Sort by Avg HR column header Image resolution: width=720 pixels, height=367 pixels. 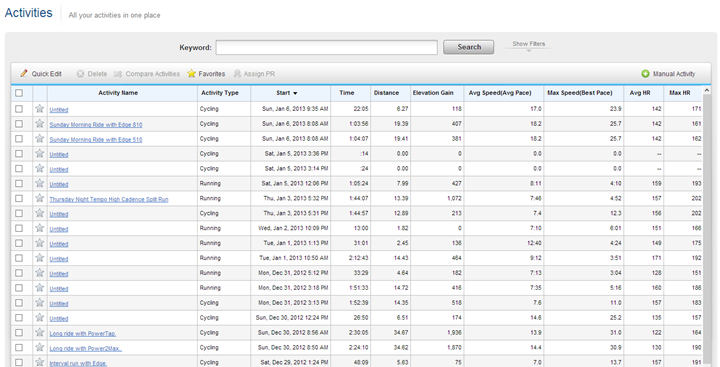click(x=640, y=93)
